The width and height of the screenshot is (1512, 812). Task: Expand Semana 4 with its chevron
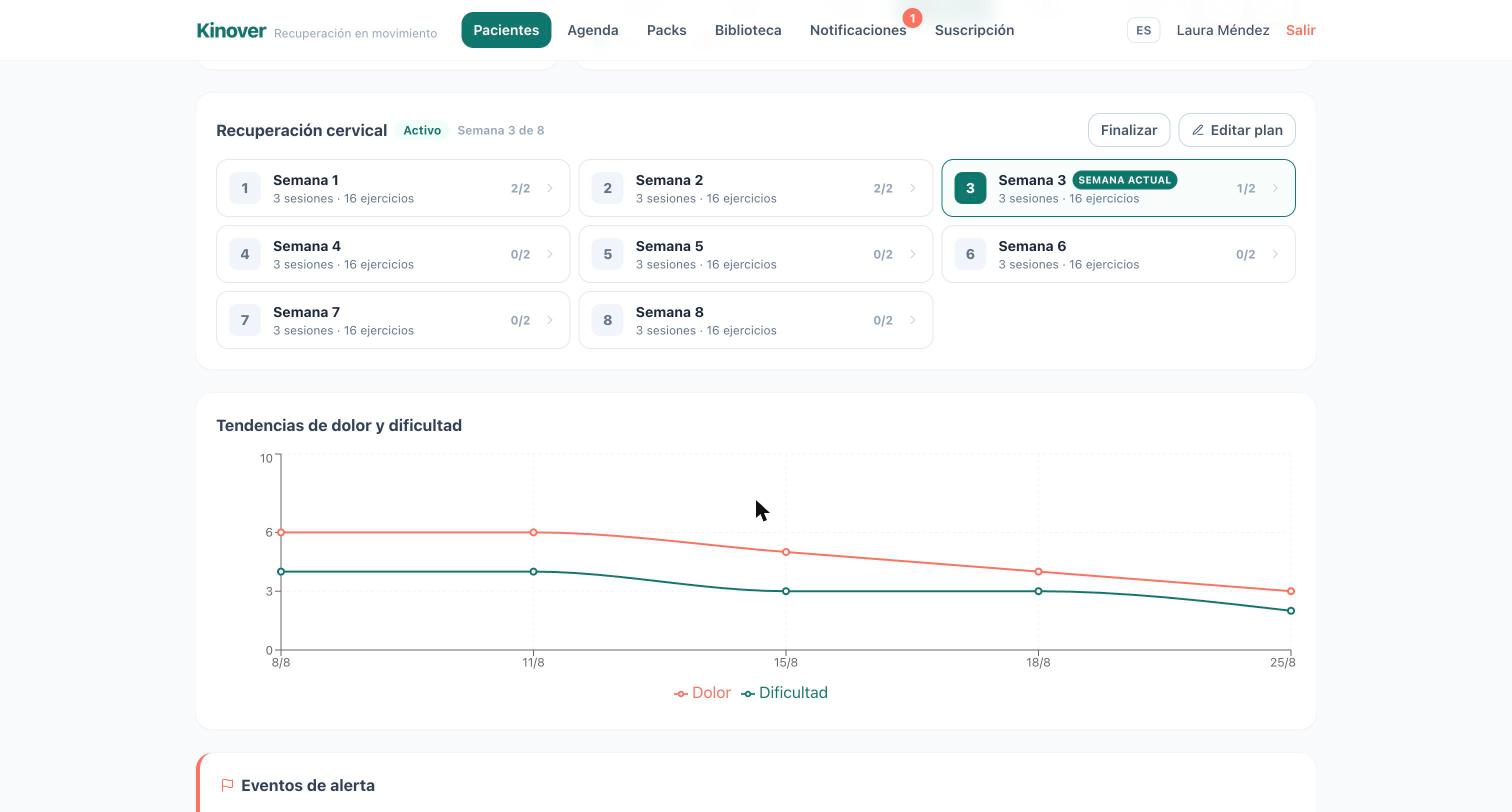point(550,254)
